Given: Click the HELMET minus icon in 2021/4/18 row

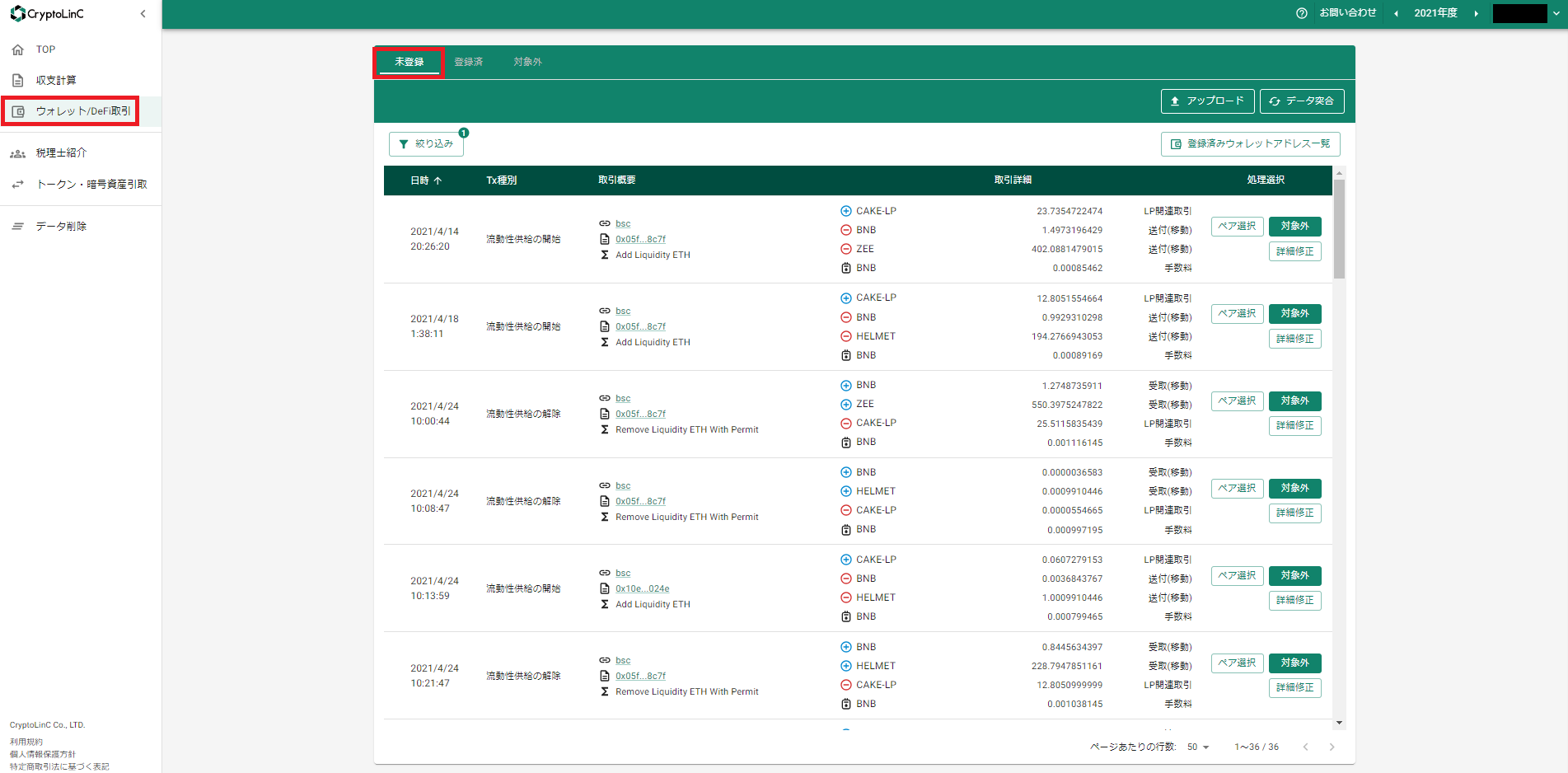Looking at the screenshot, I should [x=846, y=337].
